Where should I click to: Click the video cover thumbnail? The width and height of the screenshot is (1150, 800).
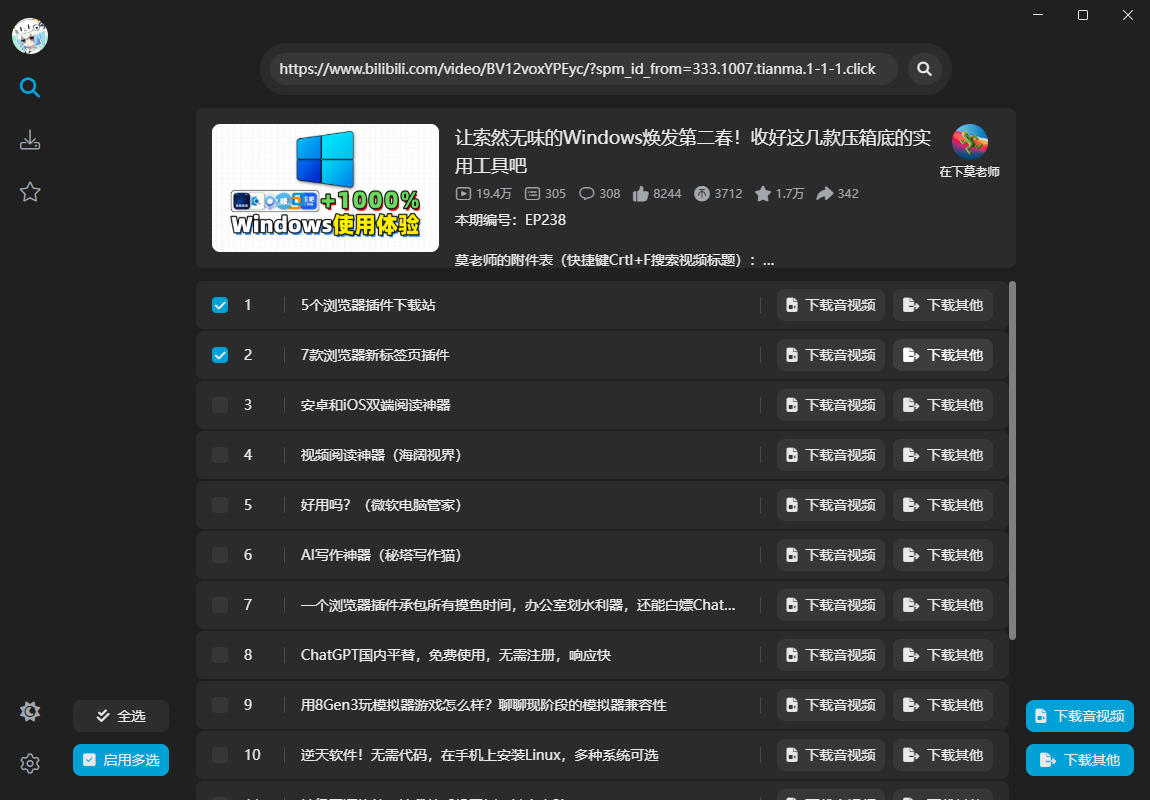326,188
